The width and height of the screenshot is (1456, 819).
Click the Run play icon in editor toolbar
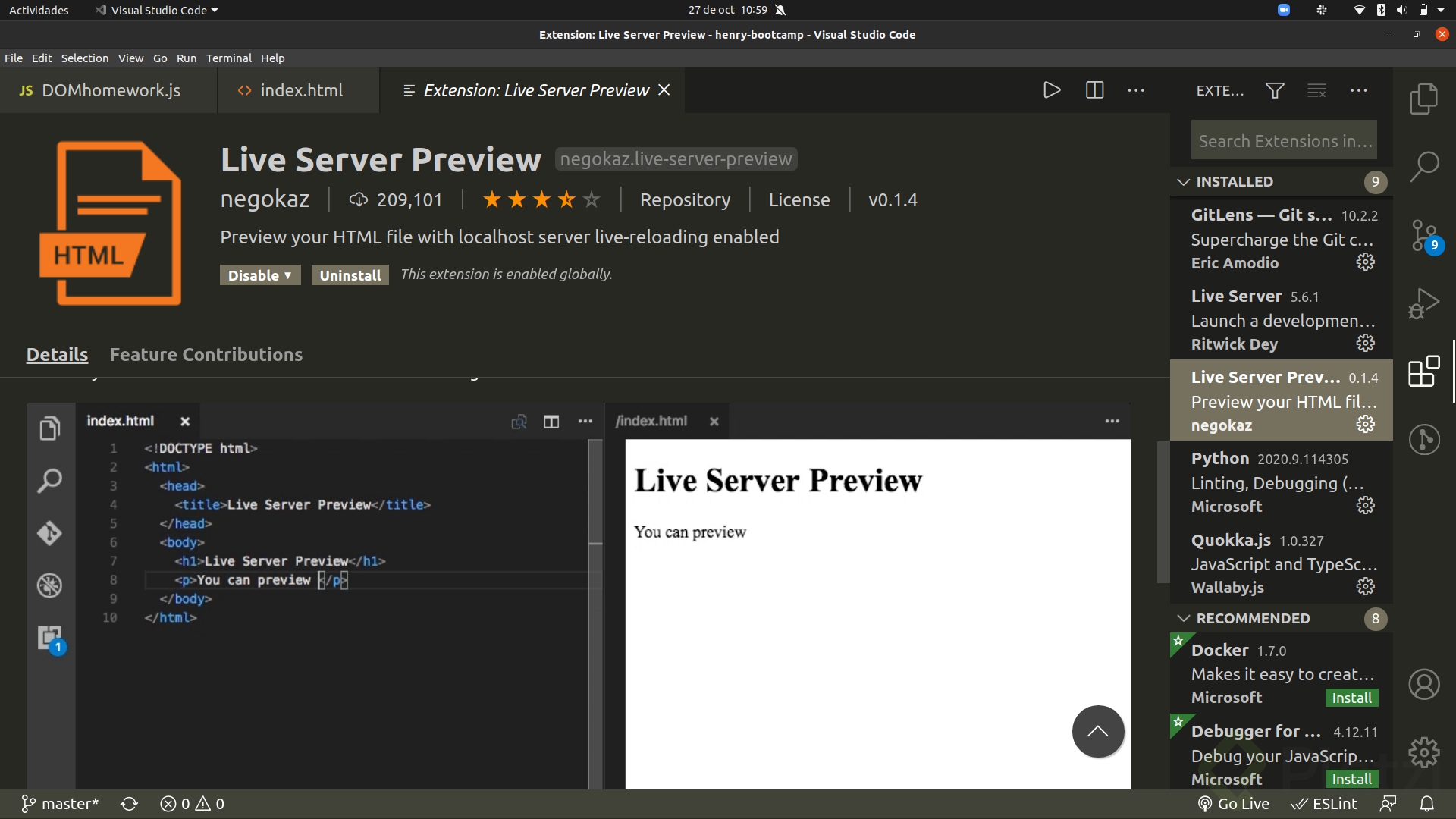click(1052, 90)
